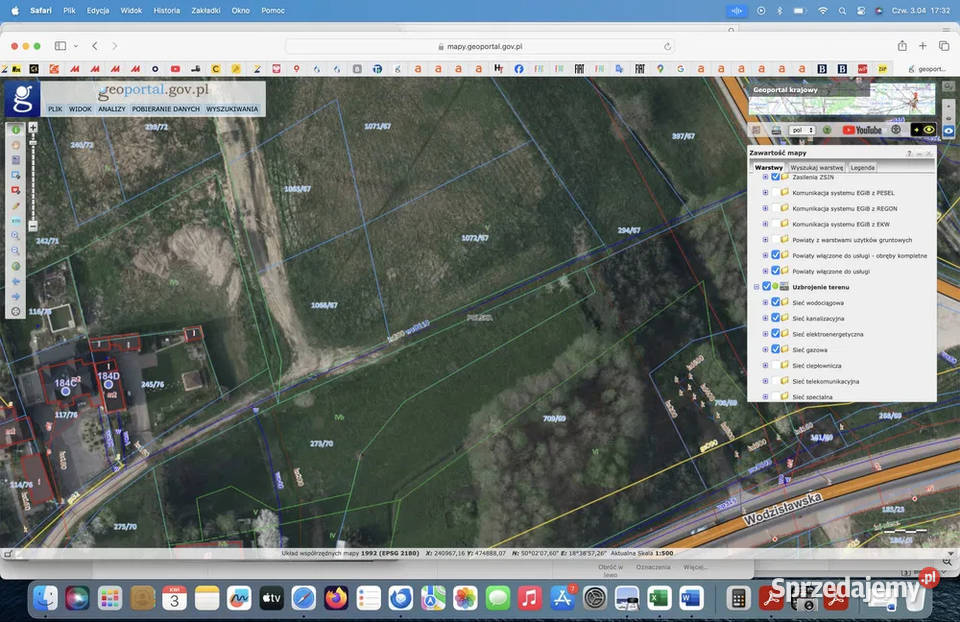The height and width of the screenshot is (622, 960).
Task: Click the zoom in plus button on map
Action: coord(33,128)
